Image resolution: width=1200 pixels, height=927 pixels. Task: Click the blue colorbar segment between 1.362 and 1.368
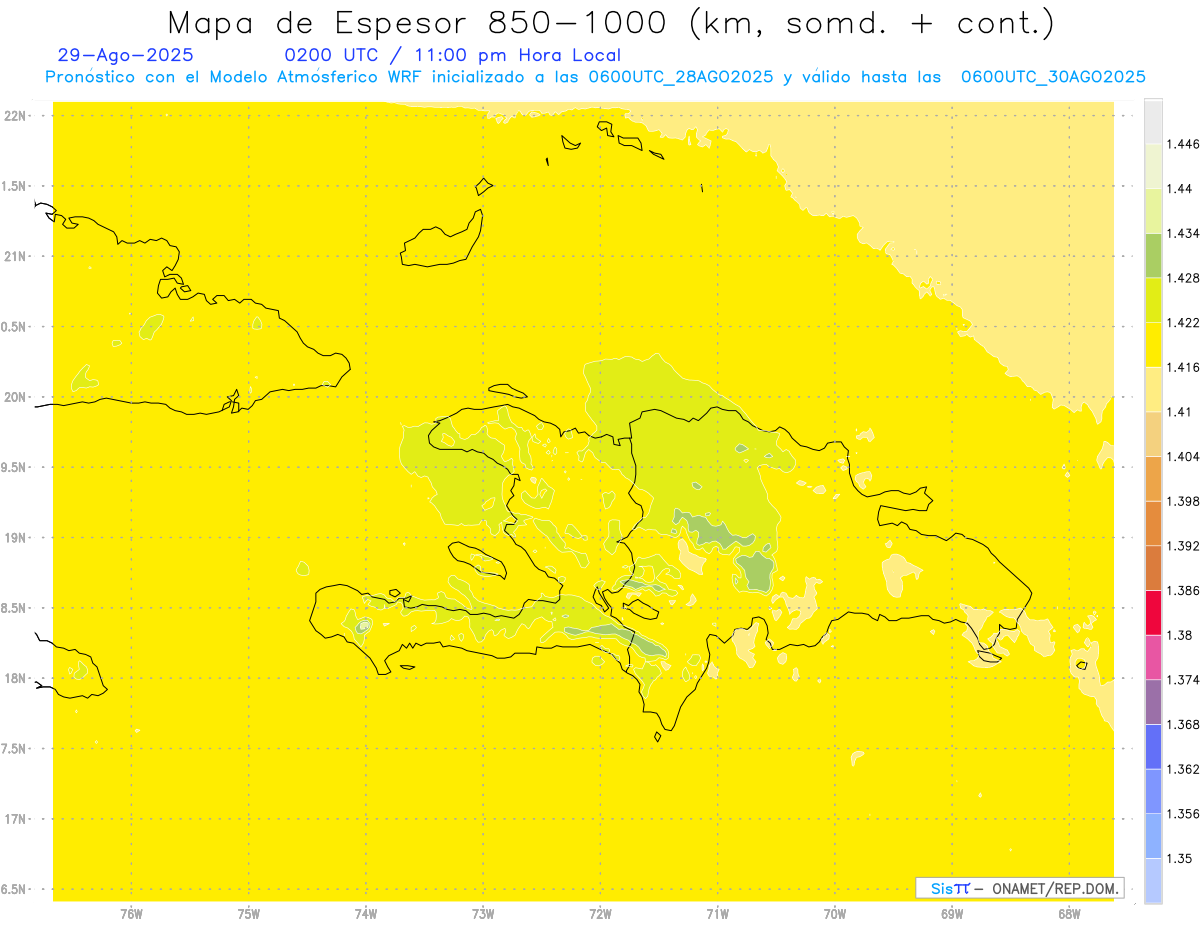tap(1153, 746)
